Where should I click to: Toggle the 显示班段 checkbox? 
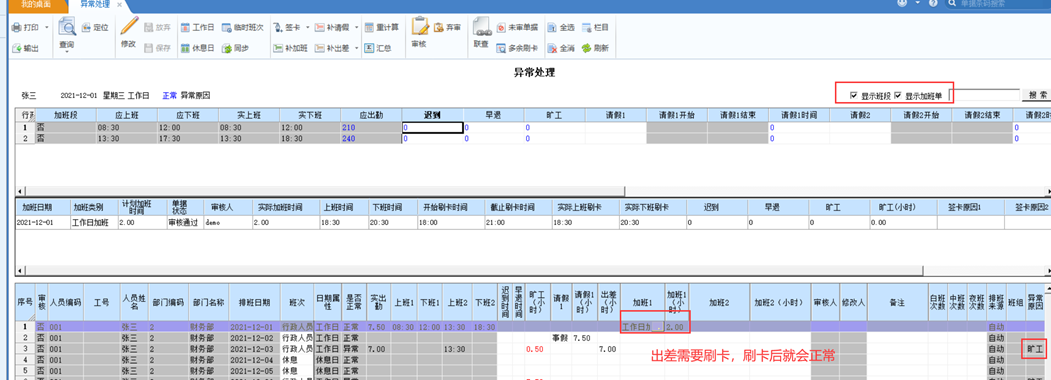[x=853, y=96]
